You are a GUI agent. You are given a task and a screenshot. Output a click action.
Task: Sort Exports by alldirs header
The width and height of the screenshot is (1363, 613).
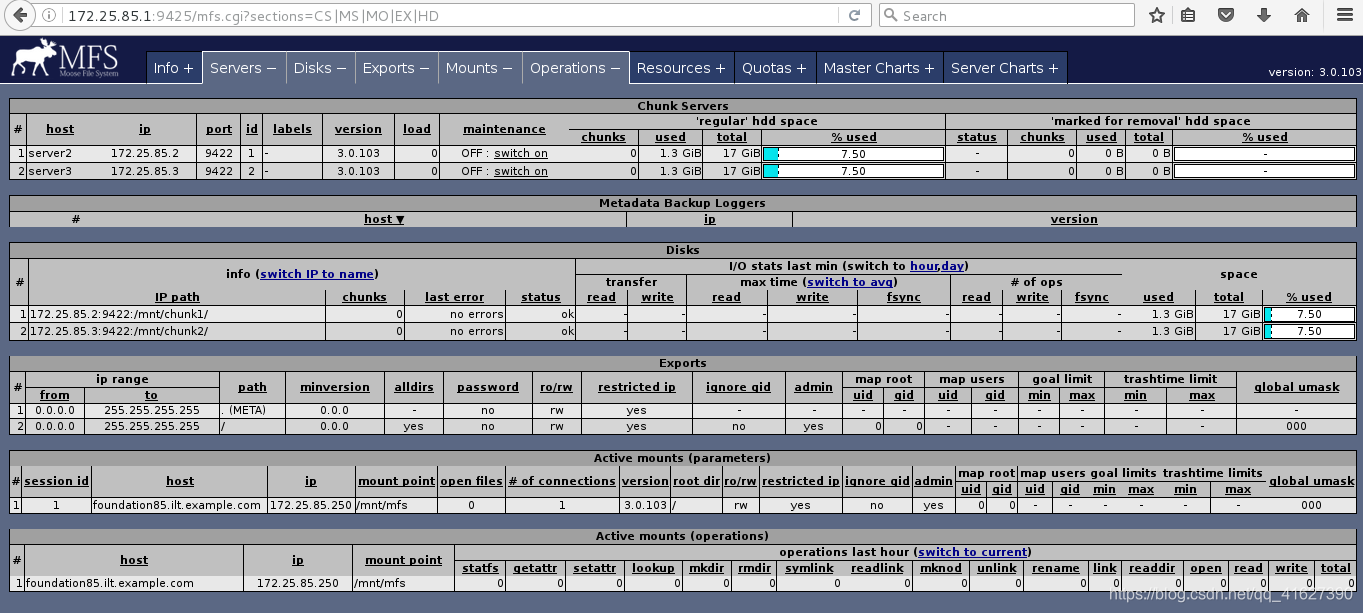413,387
